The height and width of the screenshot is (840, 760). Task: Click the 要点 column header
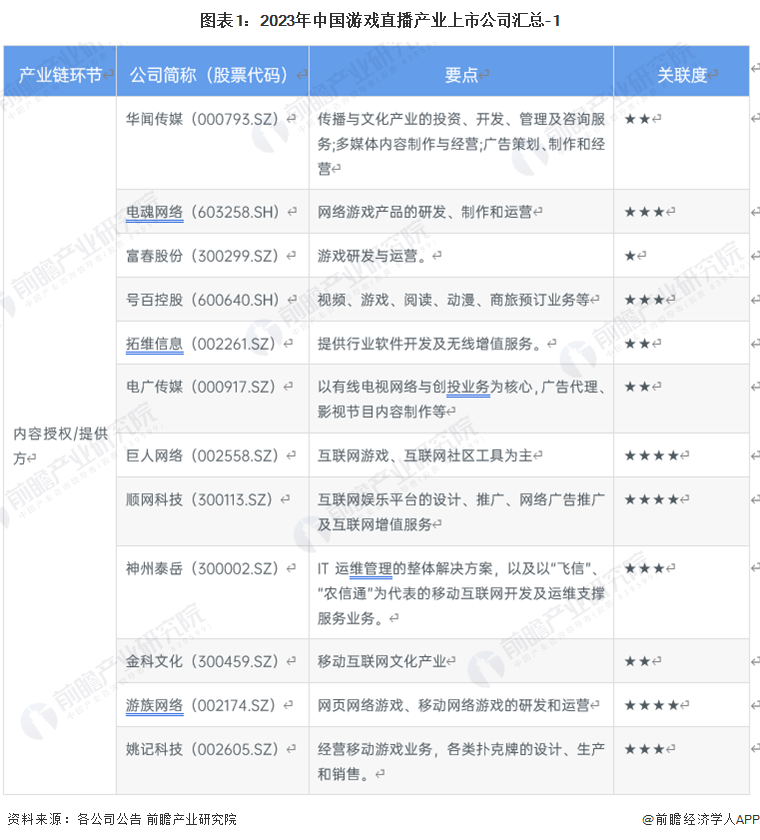pyautogui.click(x=461, y=71)
